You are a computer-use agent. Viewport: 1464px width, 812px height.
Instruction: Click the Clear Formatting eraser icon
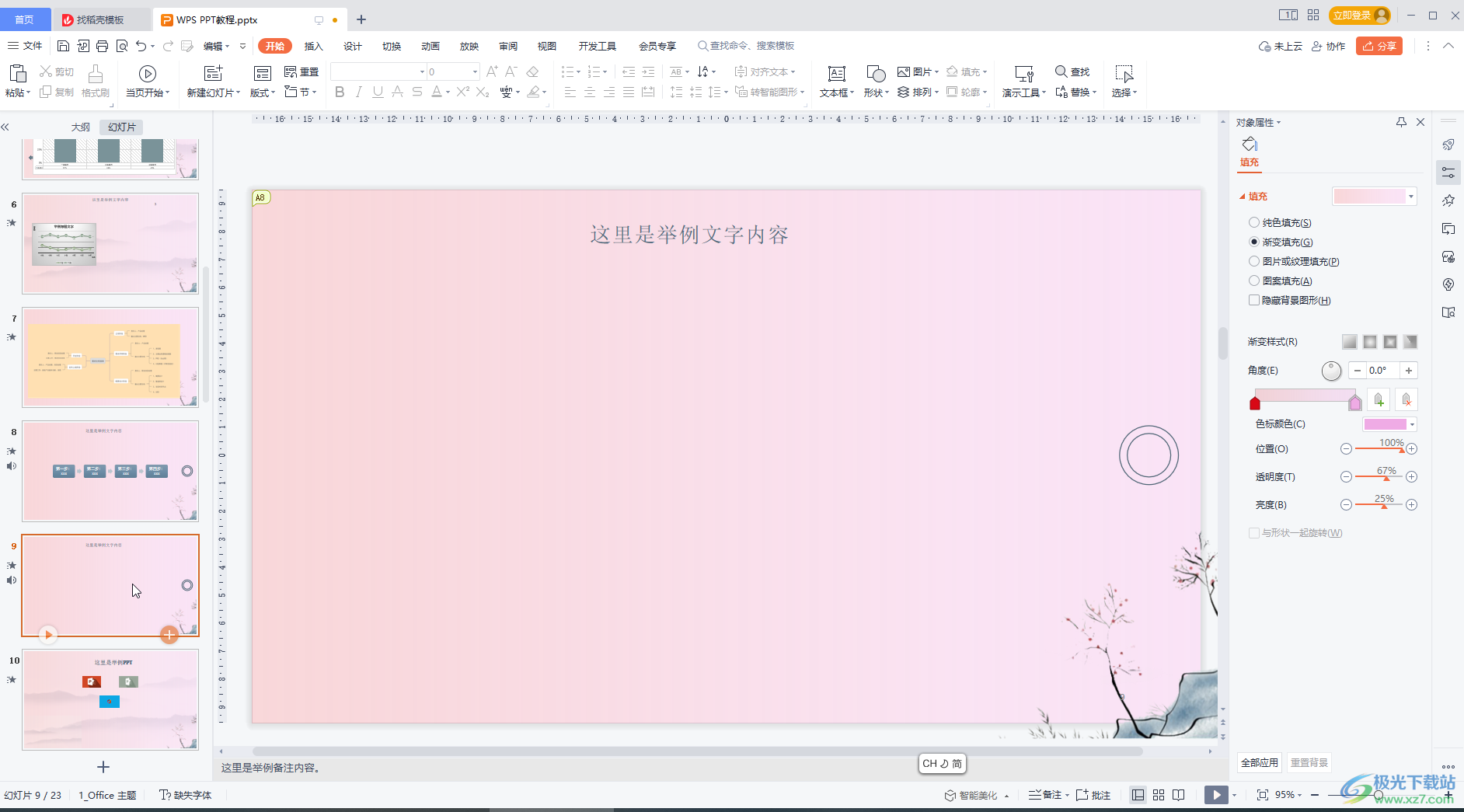(x=532, y=71)
